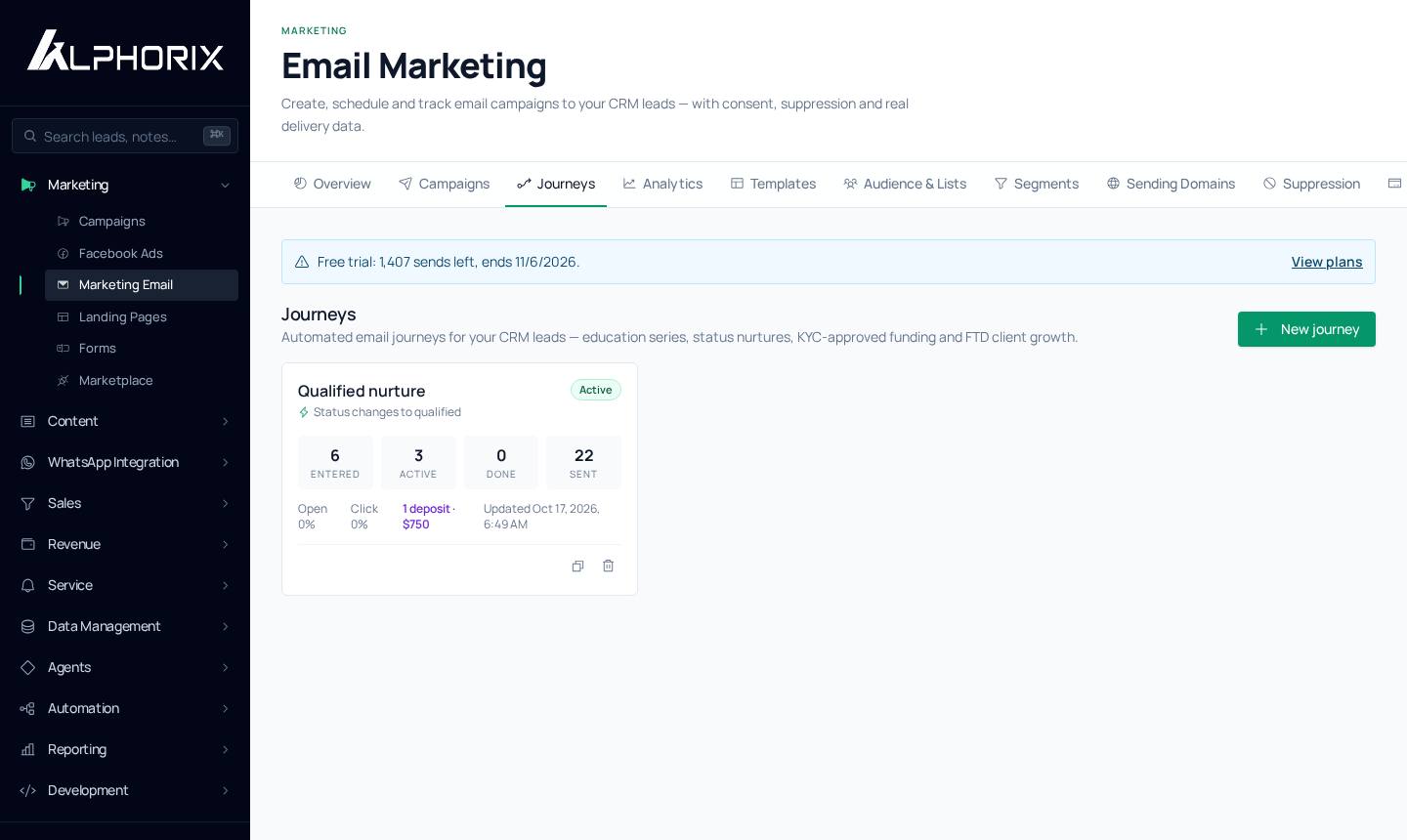Image resolution: width=1407 pixels, height=840 pixels.
Task: Open the Templates tab
Action: [x=773, y=184]
